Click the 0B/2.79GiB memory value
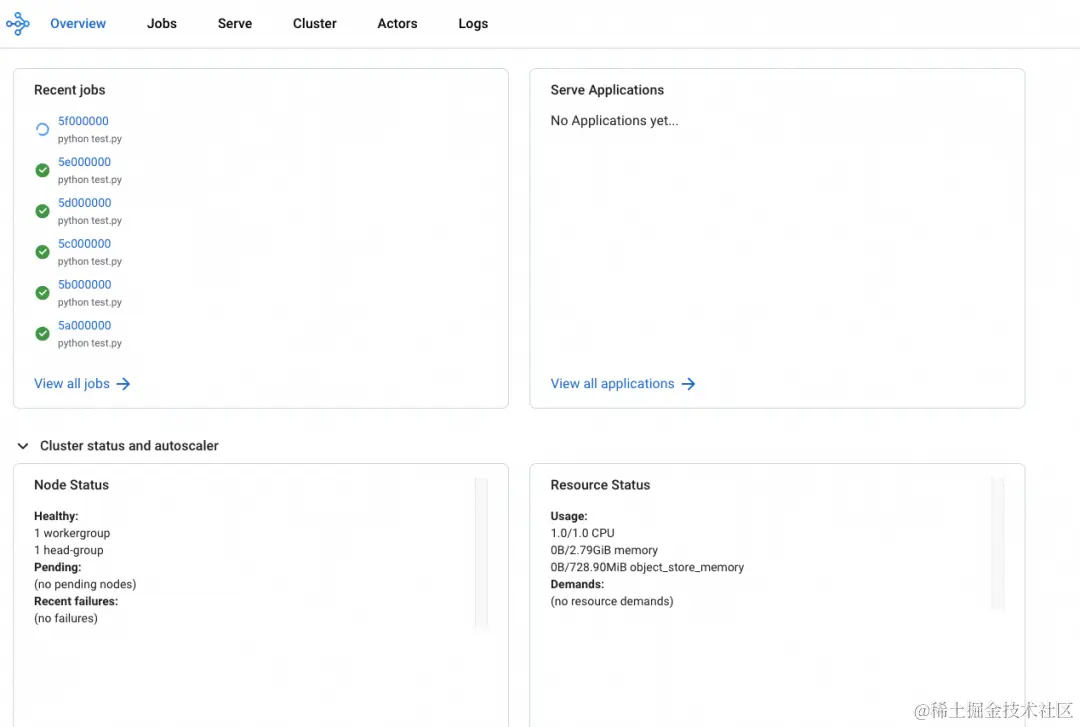 (604, 551)
